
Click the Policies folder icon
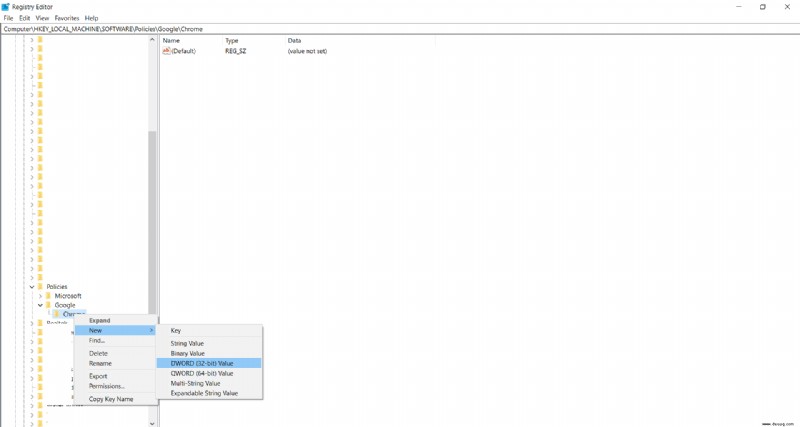pos(40,287)
